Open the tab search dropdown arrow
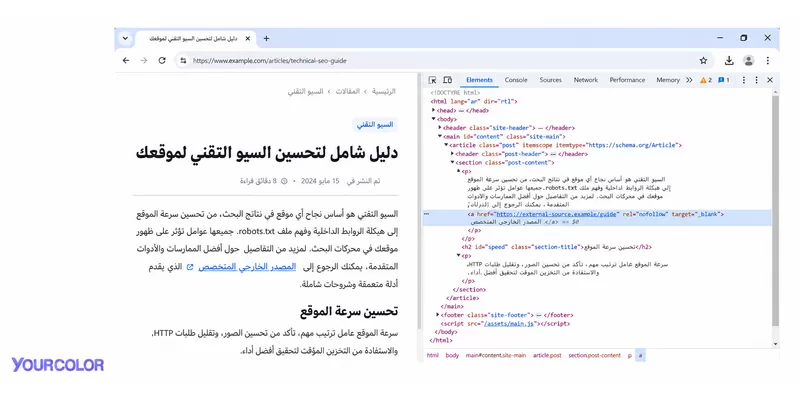800x400 pixels. point(125,38)
